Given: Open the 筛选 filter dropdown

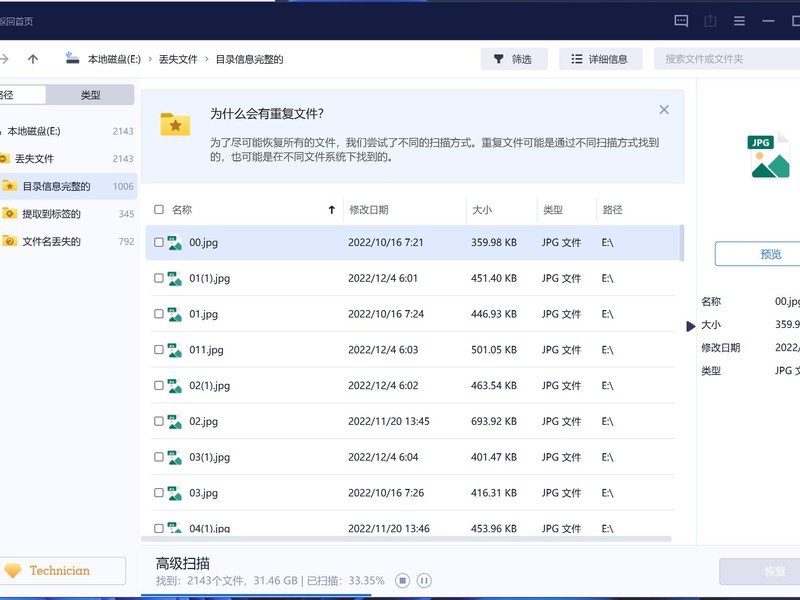Looking at the screenshot, I should tap(514, 59).
